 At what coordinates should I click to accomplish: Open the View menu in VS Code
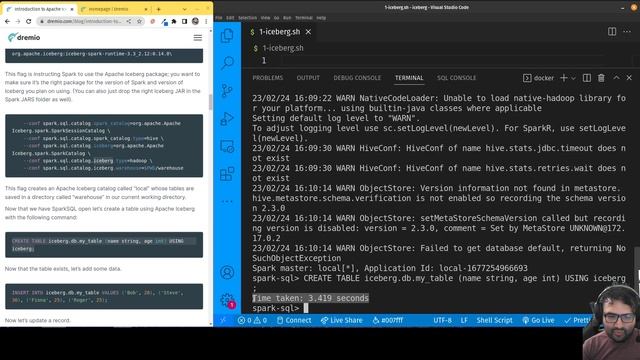(265, 18)
